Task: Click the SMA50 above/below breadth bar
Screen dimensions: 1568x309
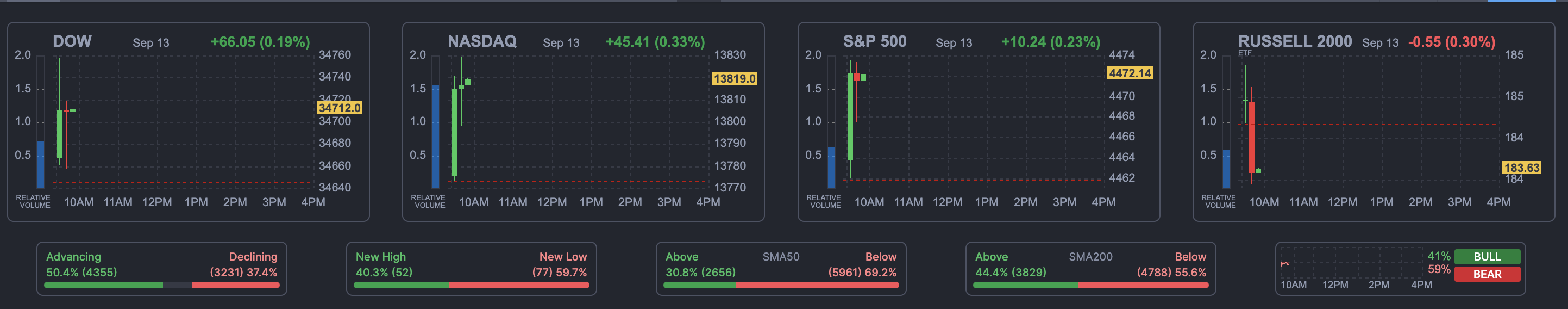Action: click(x=781, y=285)
